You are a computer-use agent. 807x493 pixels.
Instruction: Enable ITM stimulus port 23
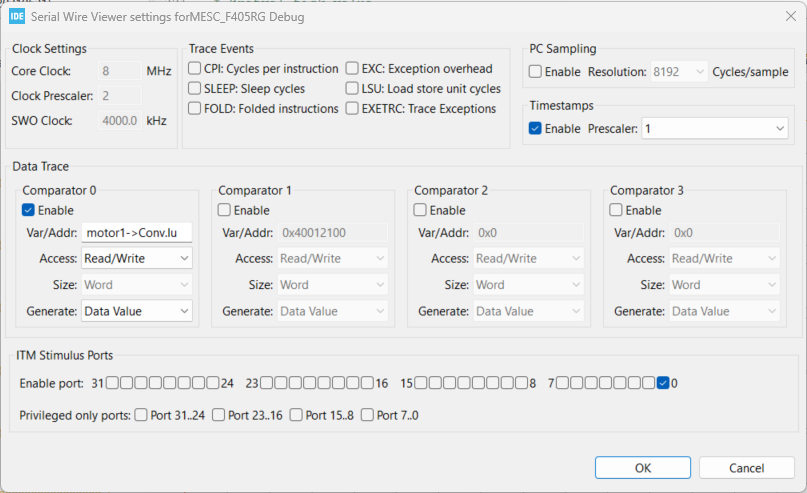pyautogui.click(x=267, y=382)
